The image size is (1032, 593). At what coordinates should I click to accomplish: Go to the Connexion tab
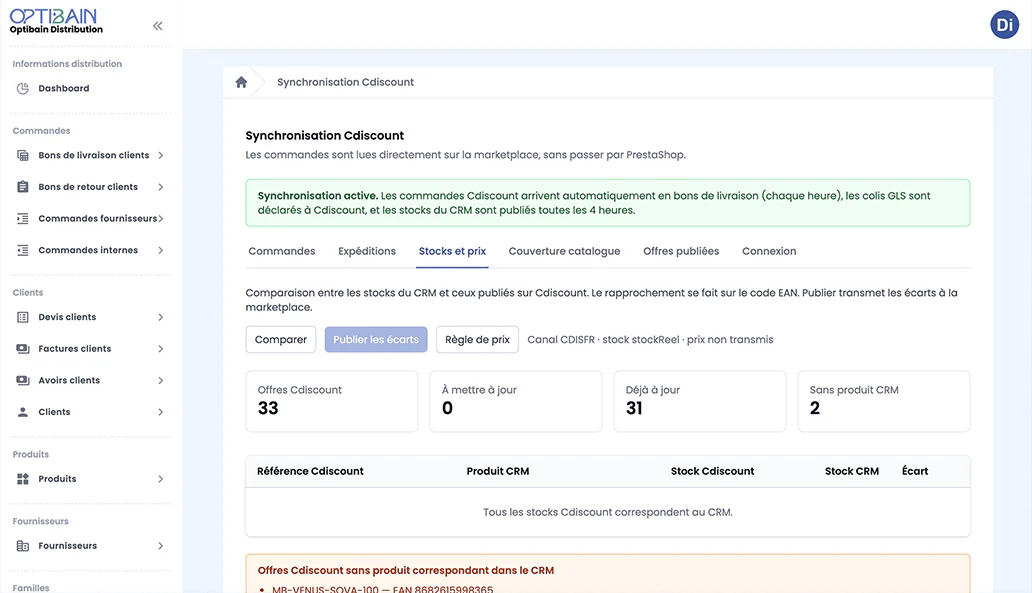pos(769,251)
